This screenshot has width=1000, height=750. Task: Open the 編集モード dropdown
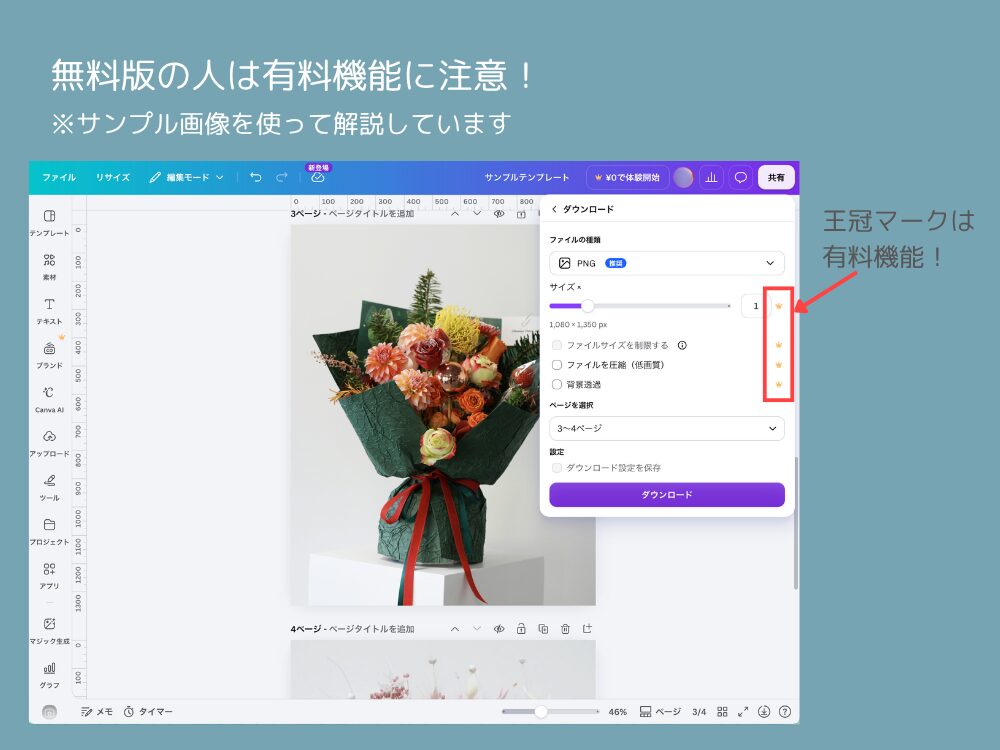click(186, 177)
